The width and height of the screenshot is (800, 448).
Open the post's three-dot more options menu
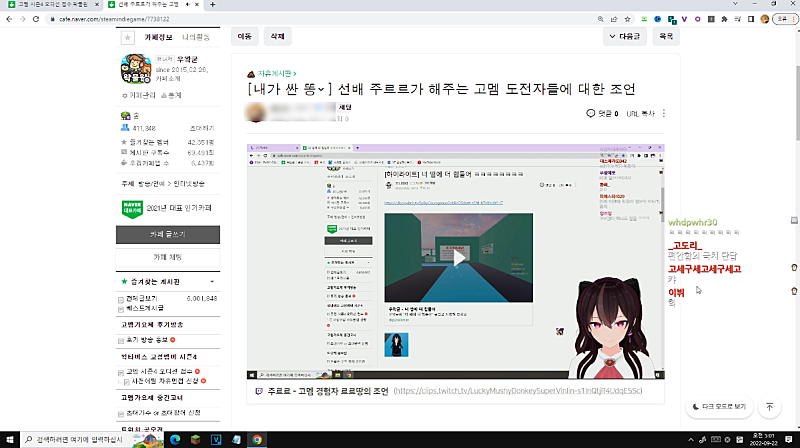tap(664, 114)
